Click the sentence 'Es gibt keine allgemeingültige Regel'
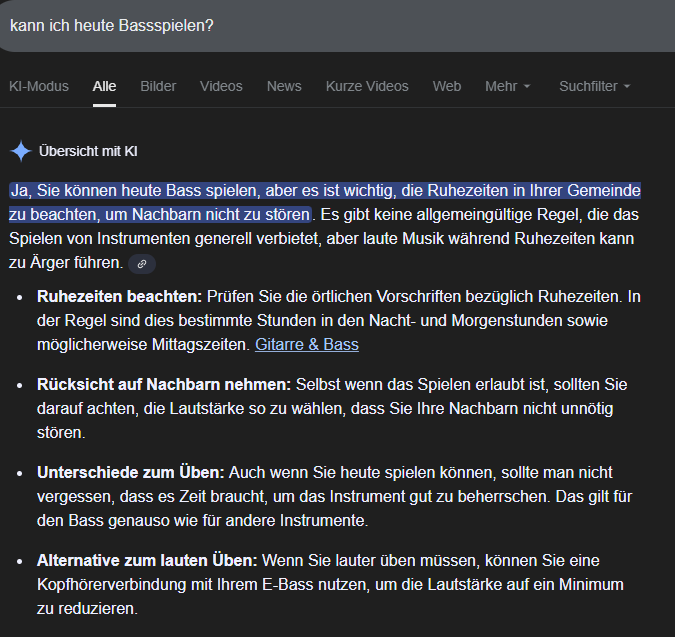Screen dimensions: 675x637 pyautogui.click(x=470, y=214)
